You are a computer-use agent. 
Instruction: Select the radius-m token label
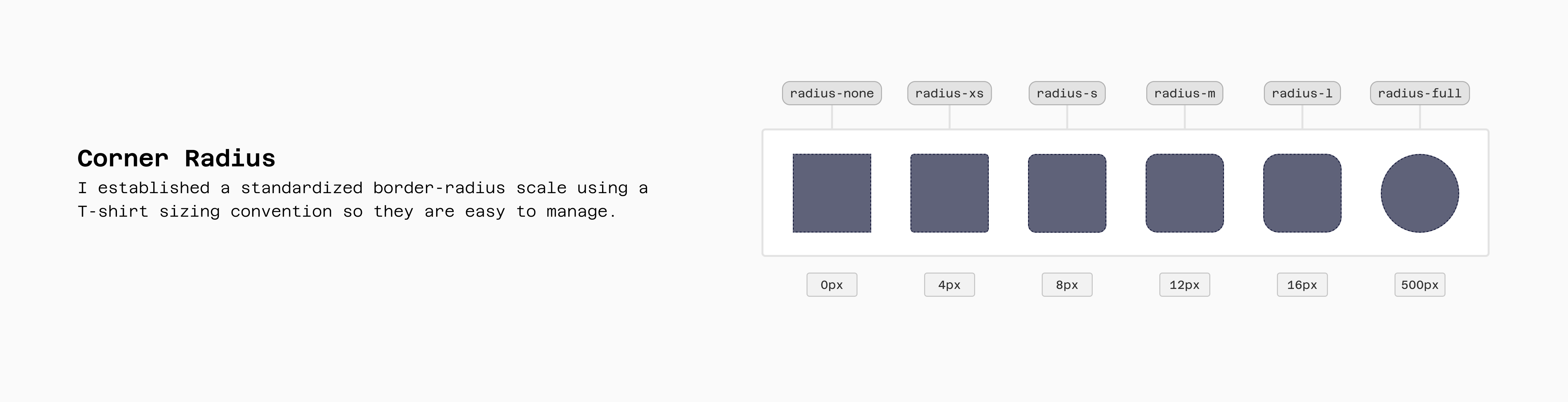pyautogui.click(x=1184, y=93)
